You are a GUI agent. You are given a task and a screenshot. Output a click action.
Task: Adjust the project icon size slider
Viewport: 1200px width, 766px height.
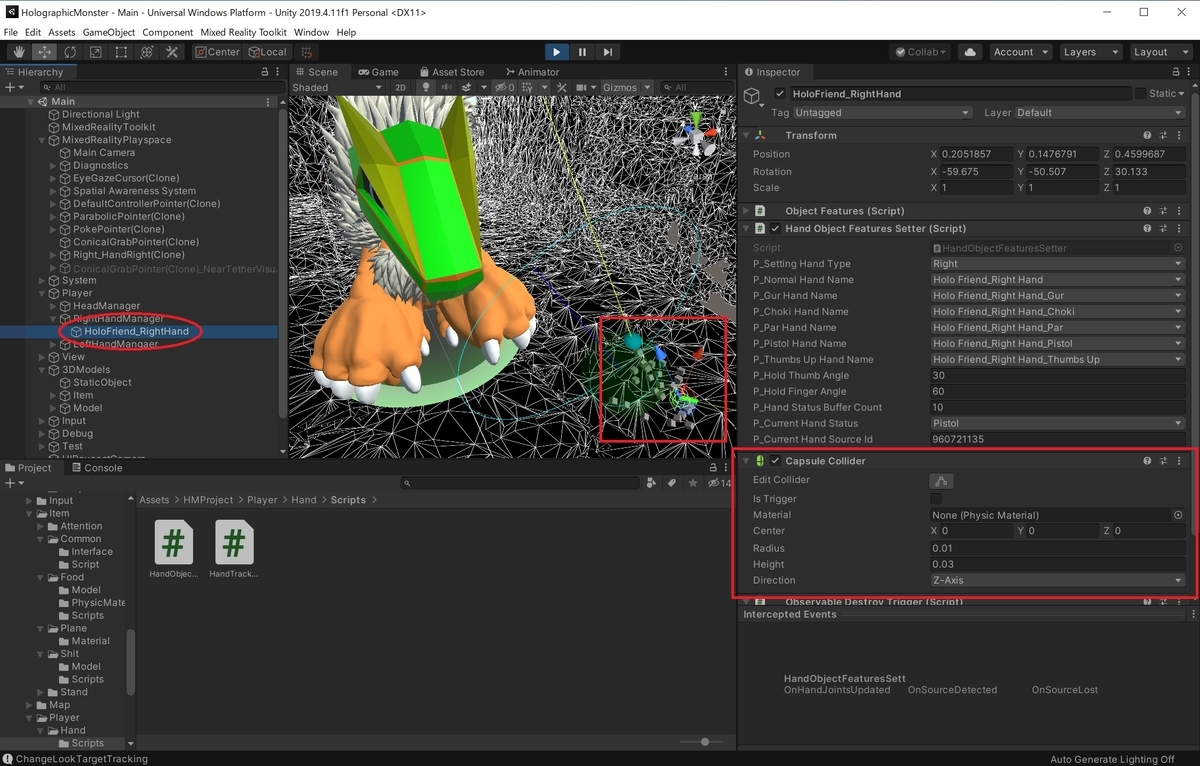pyautogui.click(x=705, y=742)
